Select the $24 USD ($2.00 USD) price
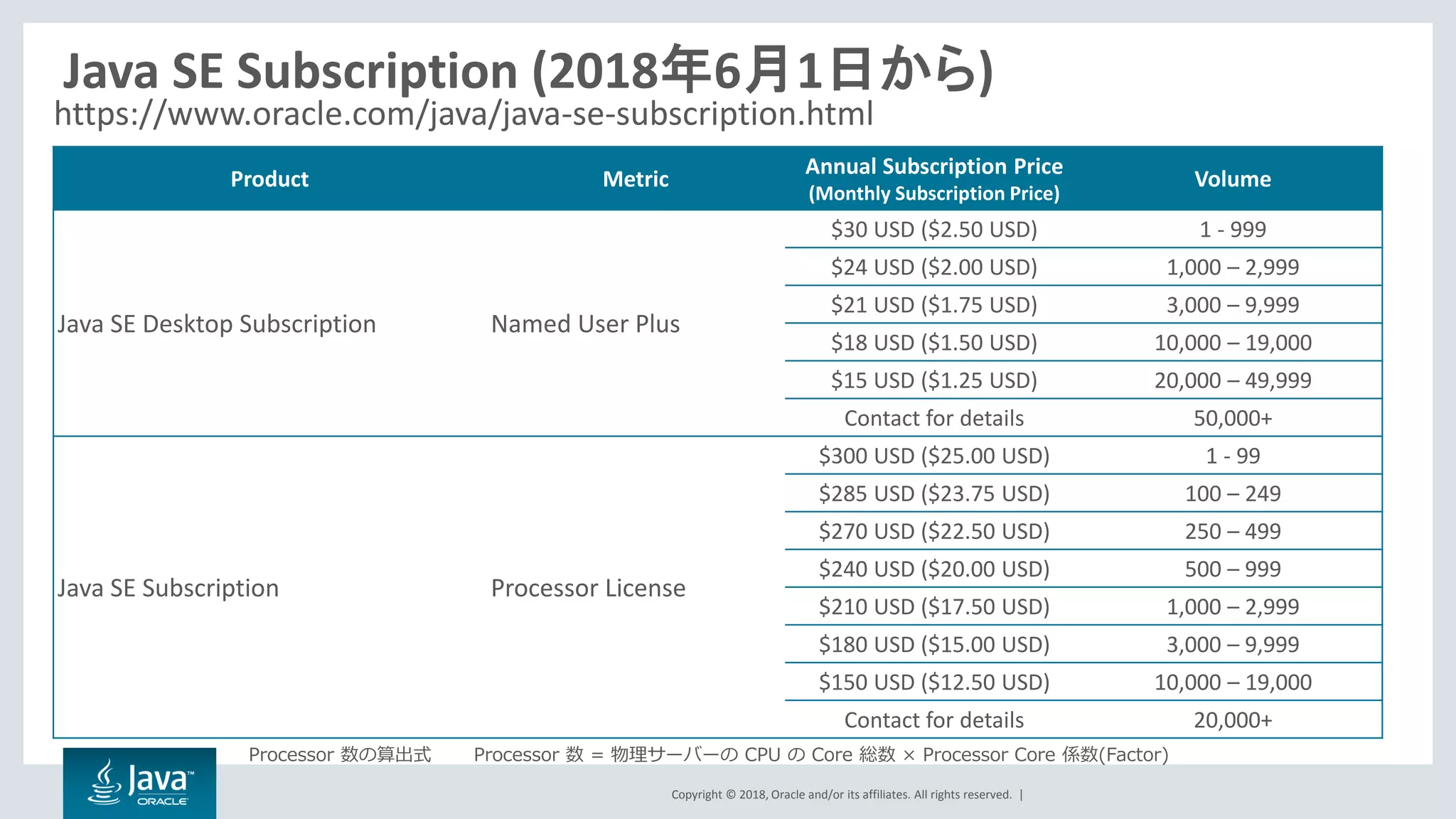Screen dimensions: 1456x819 (934, 267)
